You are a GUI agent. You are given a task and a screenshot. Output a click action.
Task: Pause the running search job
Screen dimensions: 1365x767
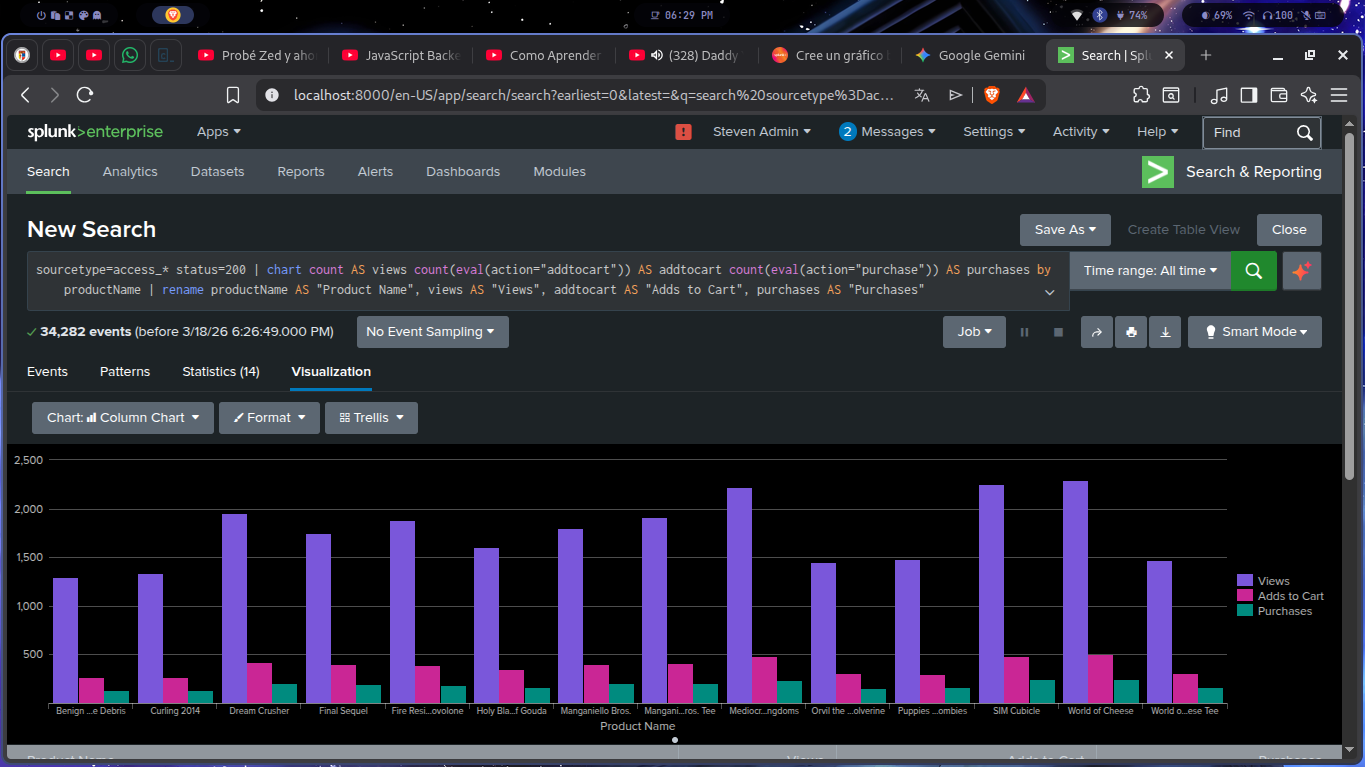(x=1024, y=332)
